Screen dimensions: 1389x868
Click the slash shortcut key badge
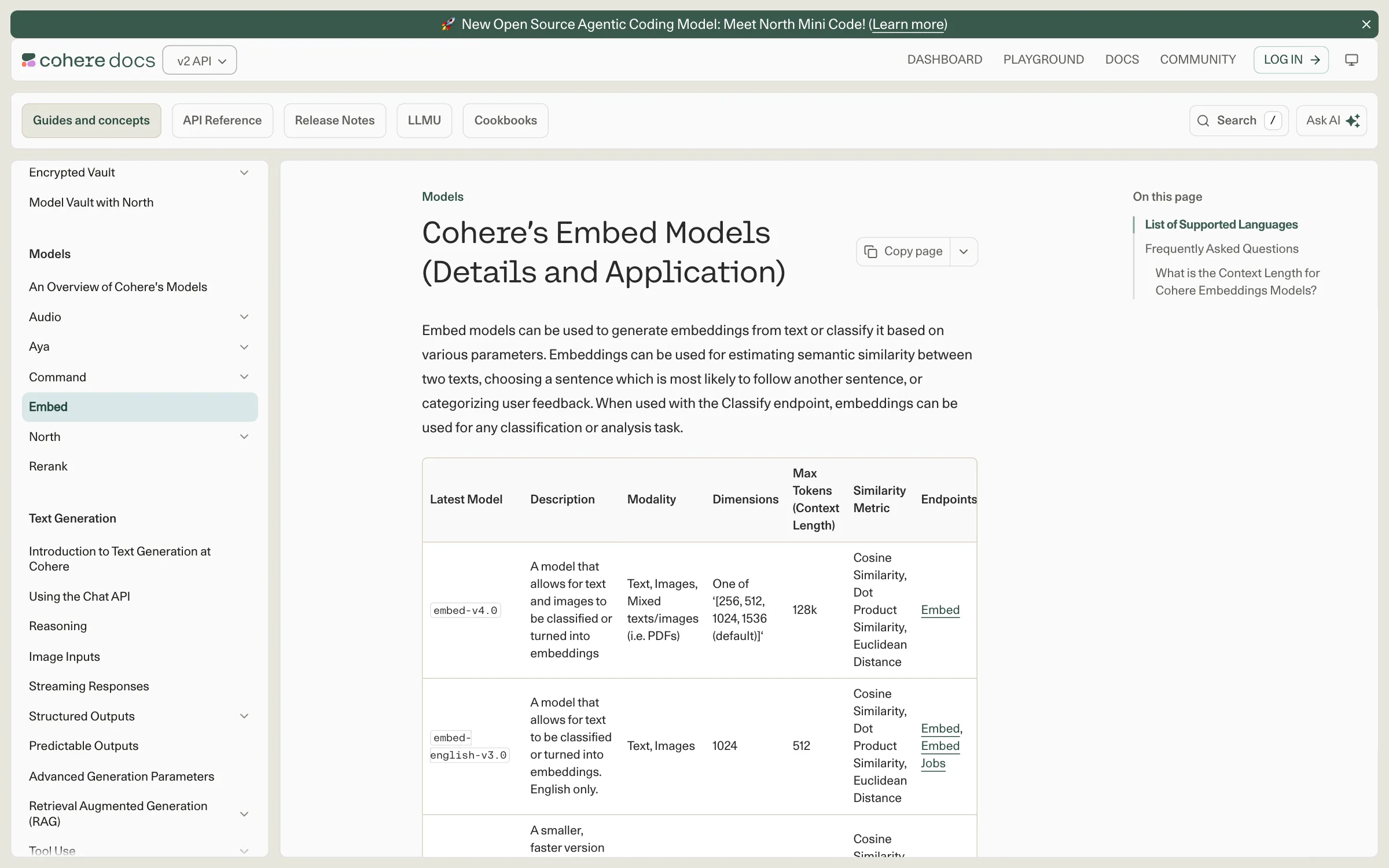click(1273, 120)
